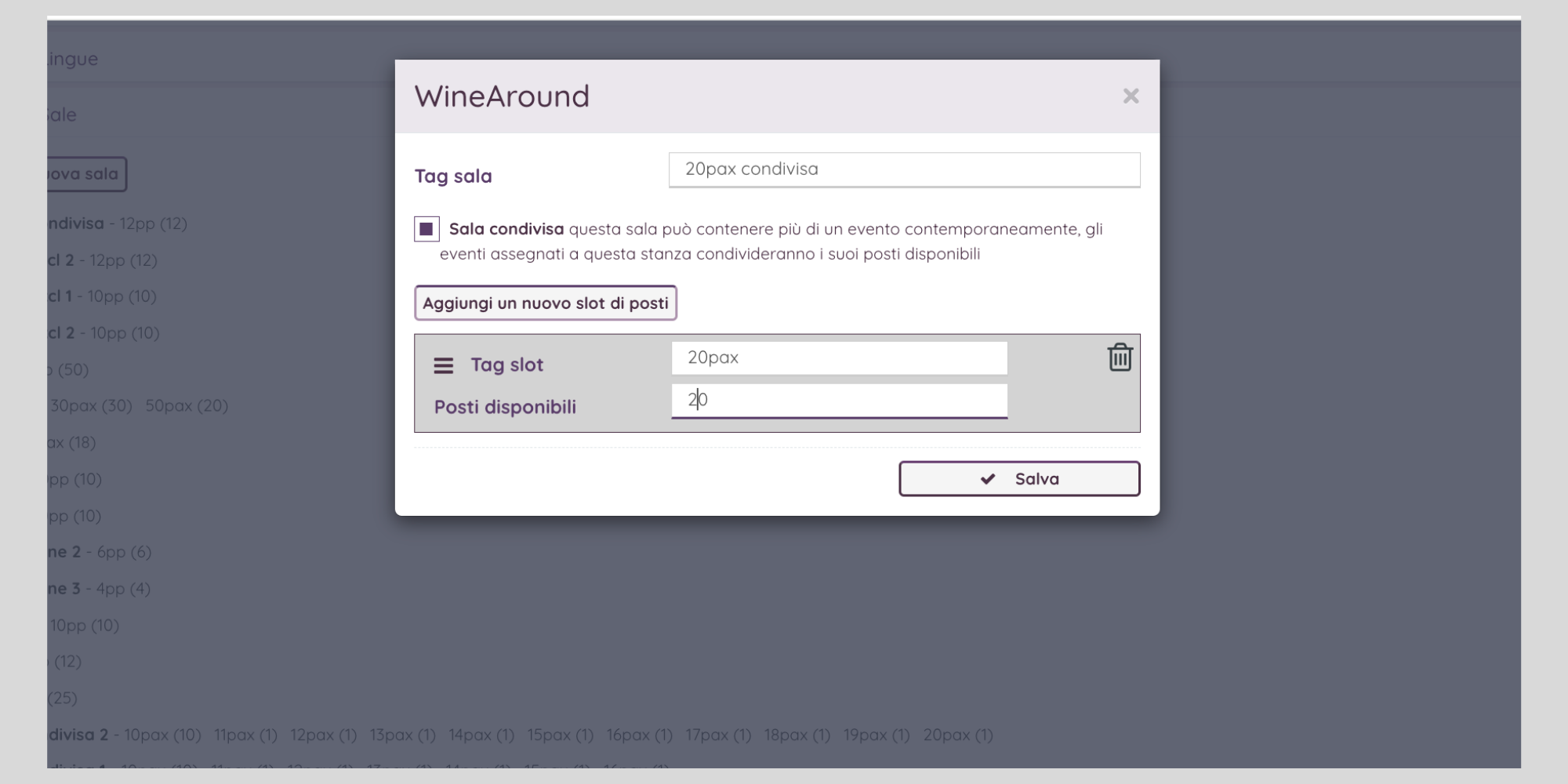Click the background slot '11pax (1)' in divisa 2 row
1568x784 pixels.
(245, 735)
